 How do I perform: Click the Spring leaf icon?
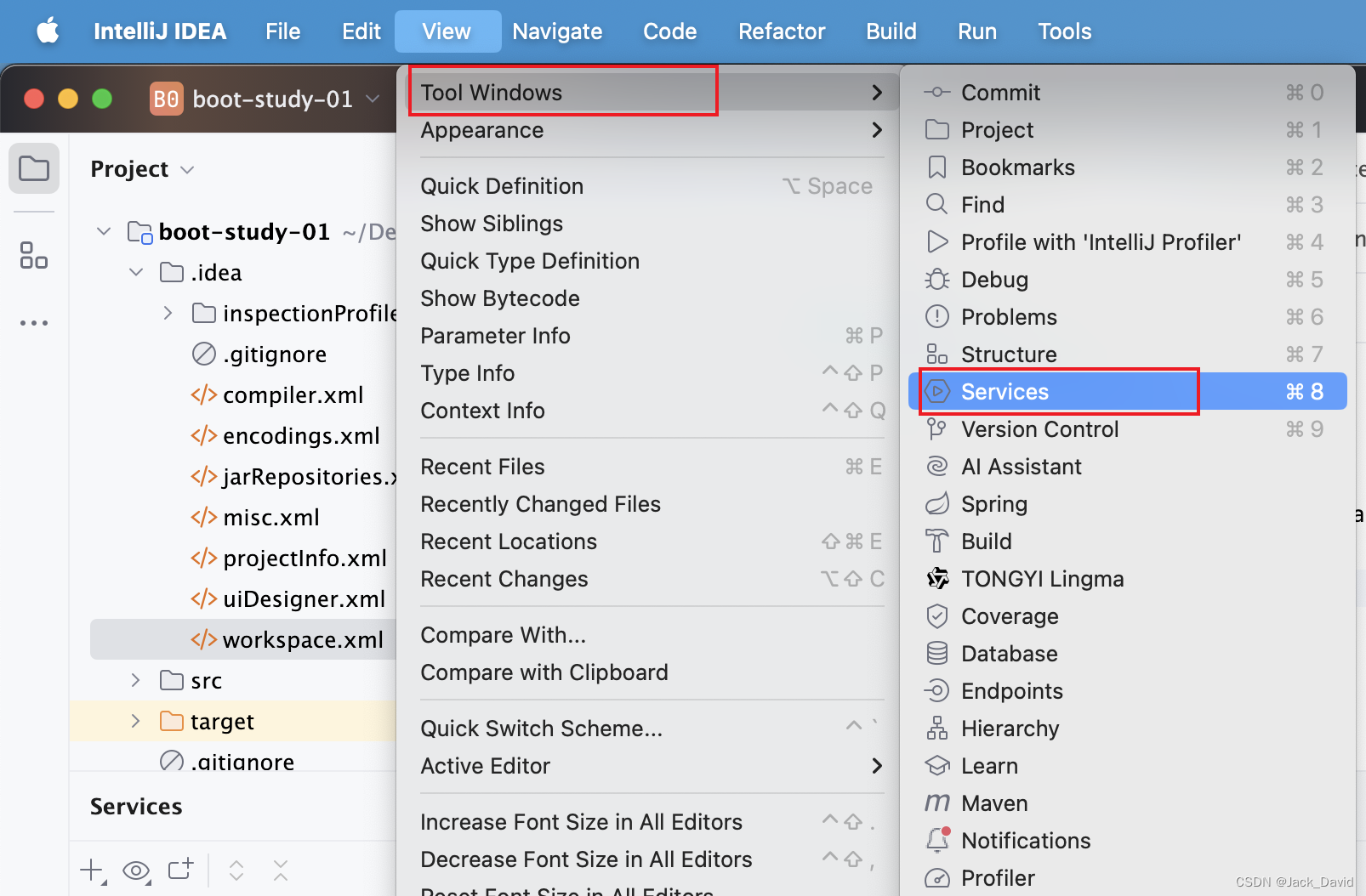tap(936, 504)
